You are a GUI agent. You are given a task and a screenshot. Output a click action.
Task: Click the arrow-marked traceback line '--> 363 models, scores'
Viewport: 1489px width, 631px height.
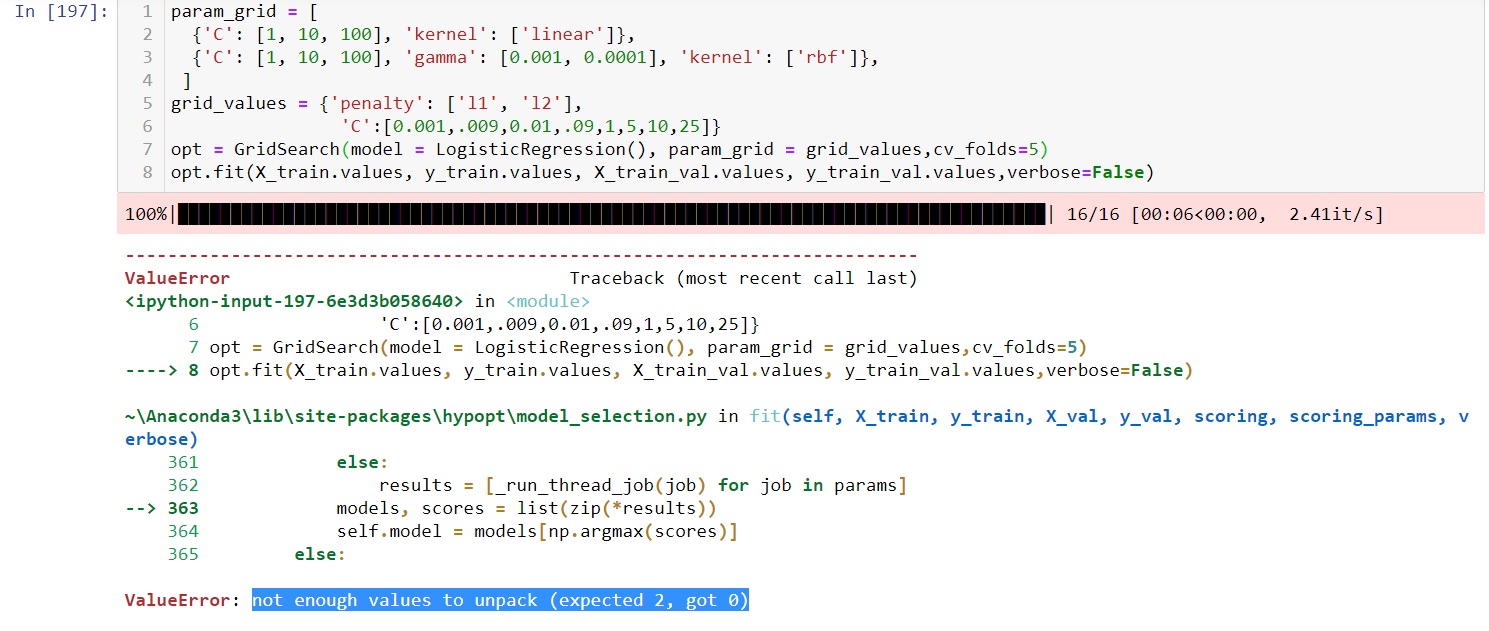click(421, 508)
